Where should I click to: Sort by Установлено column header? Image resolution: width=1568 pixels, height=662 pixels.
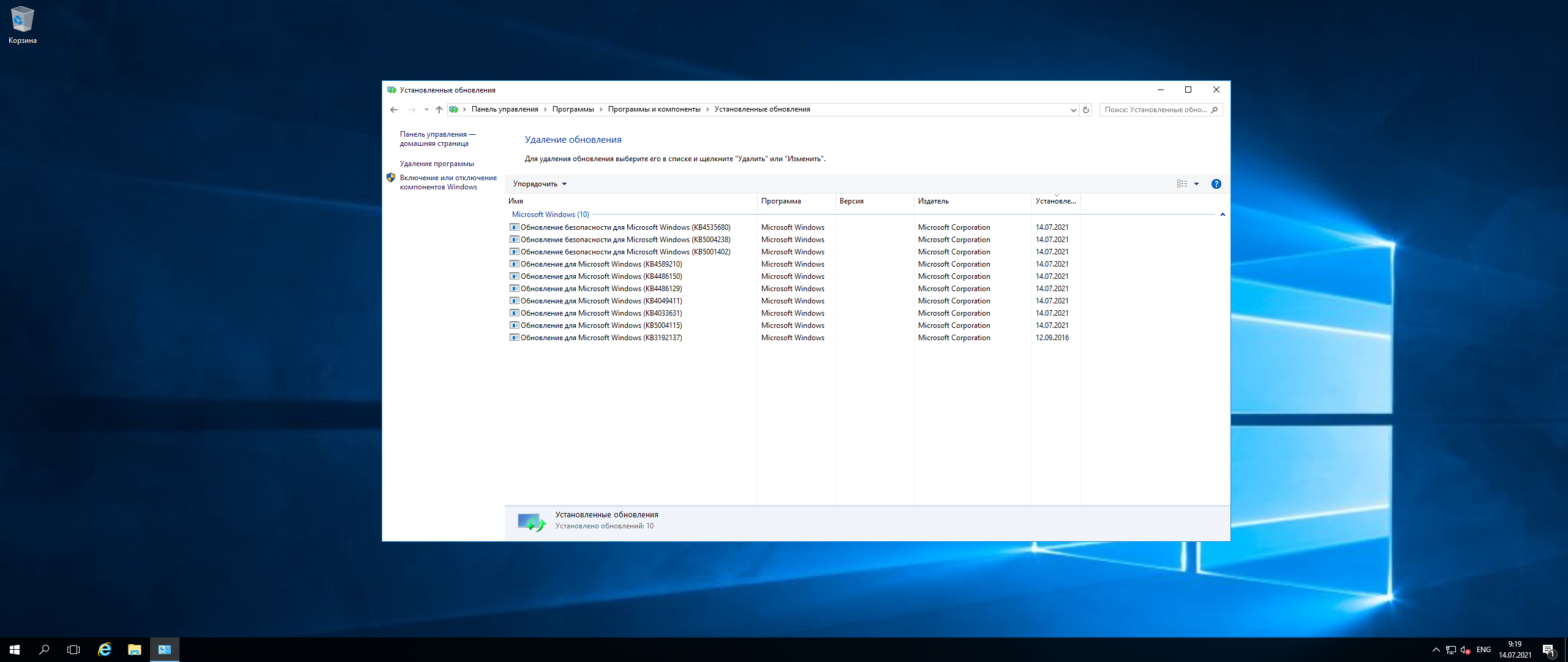pos(1056,201)
